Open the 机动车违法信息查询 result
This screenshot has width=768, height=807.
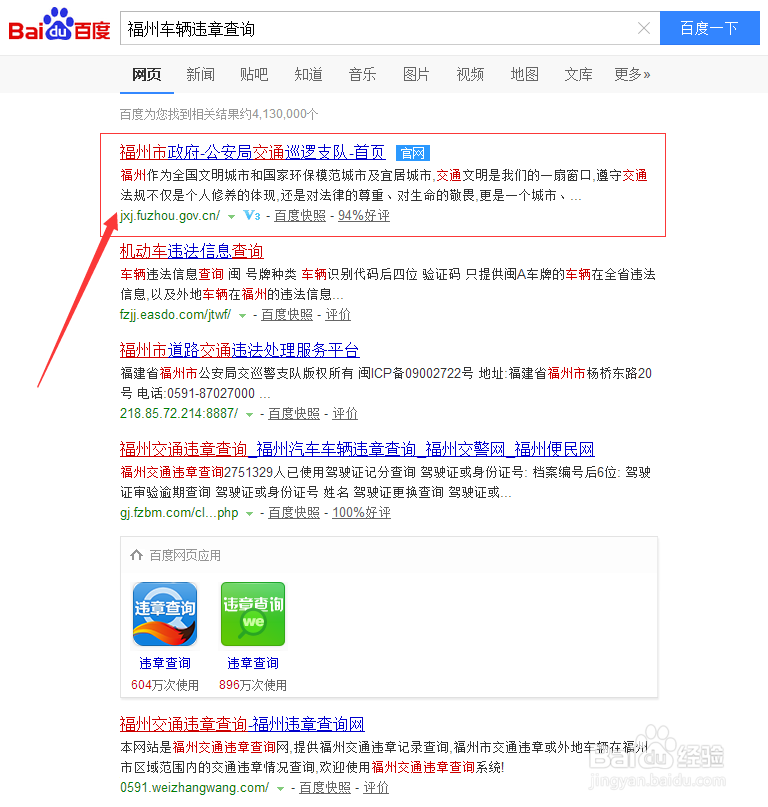click(191, 251)
